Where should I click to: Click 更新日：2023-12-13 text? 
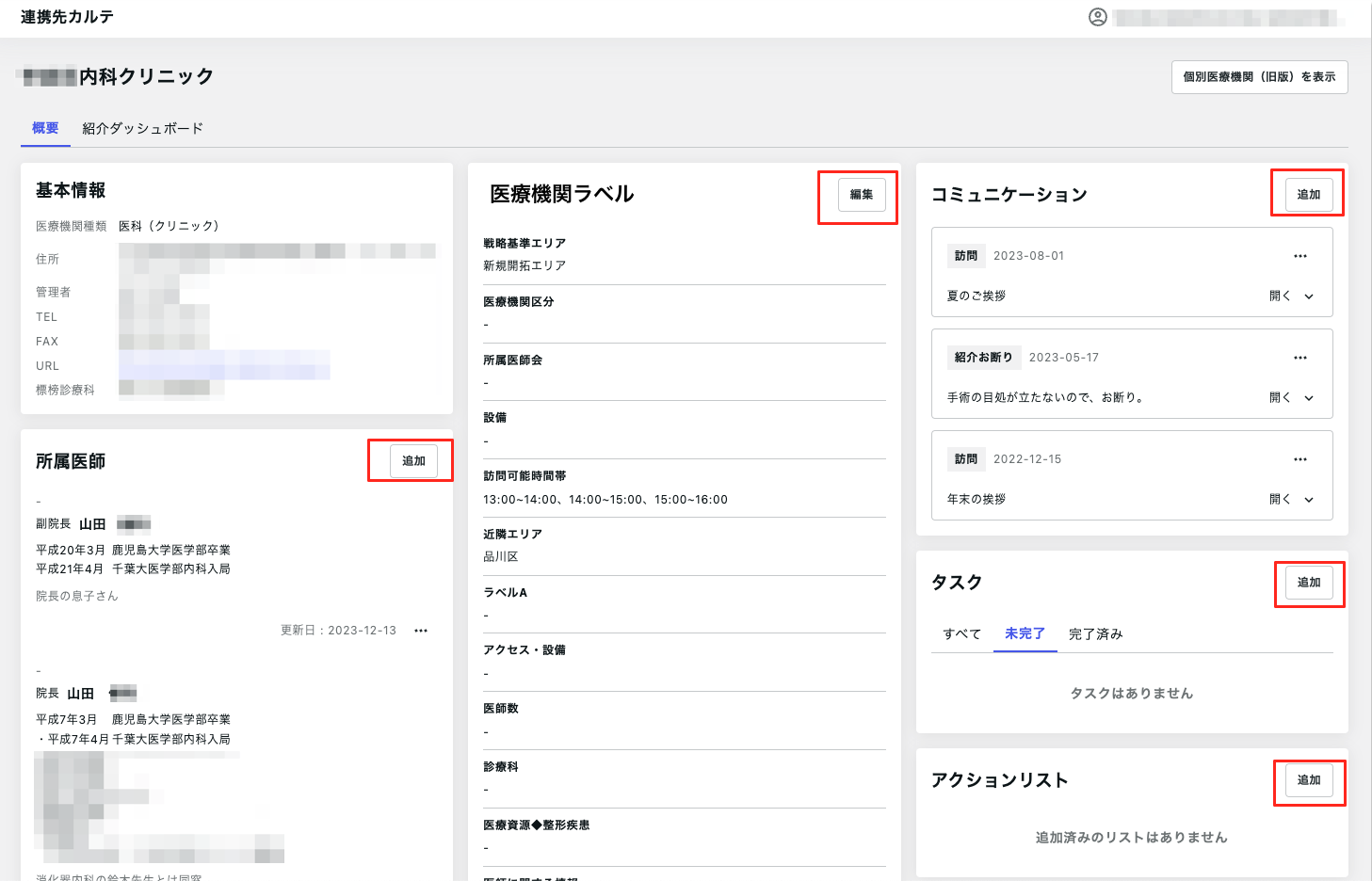pyautogui.click(x=338, y=631)
